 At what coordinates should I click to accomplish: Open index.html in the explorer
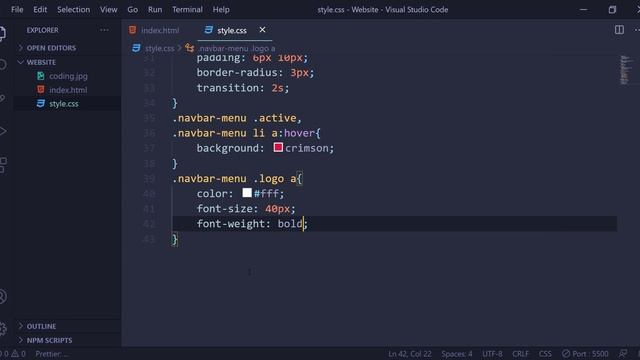point(68,90)
